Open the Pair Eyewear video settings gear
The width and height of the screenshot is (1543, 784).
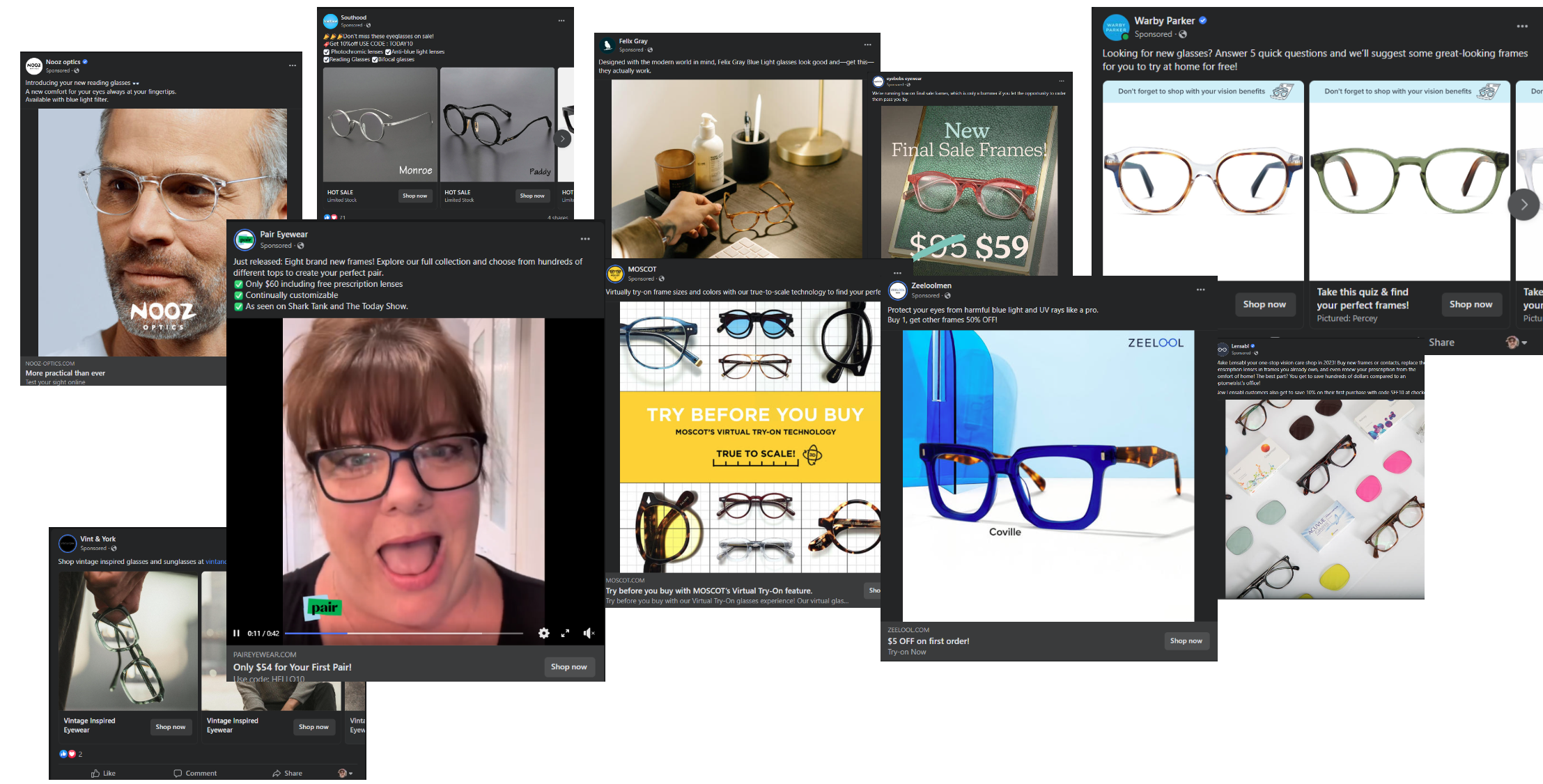544,633
